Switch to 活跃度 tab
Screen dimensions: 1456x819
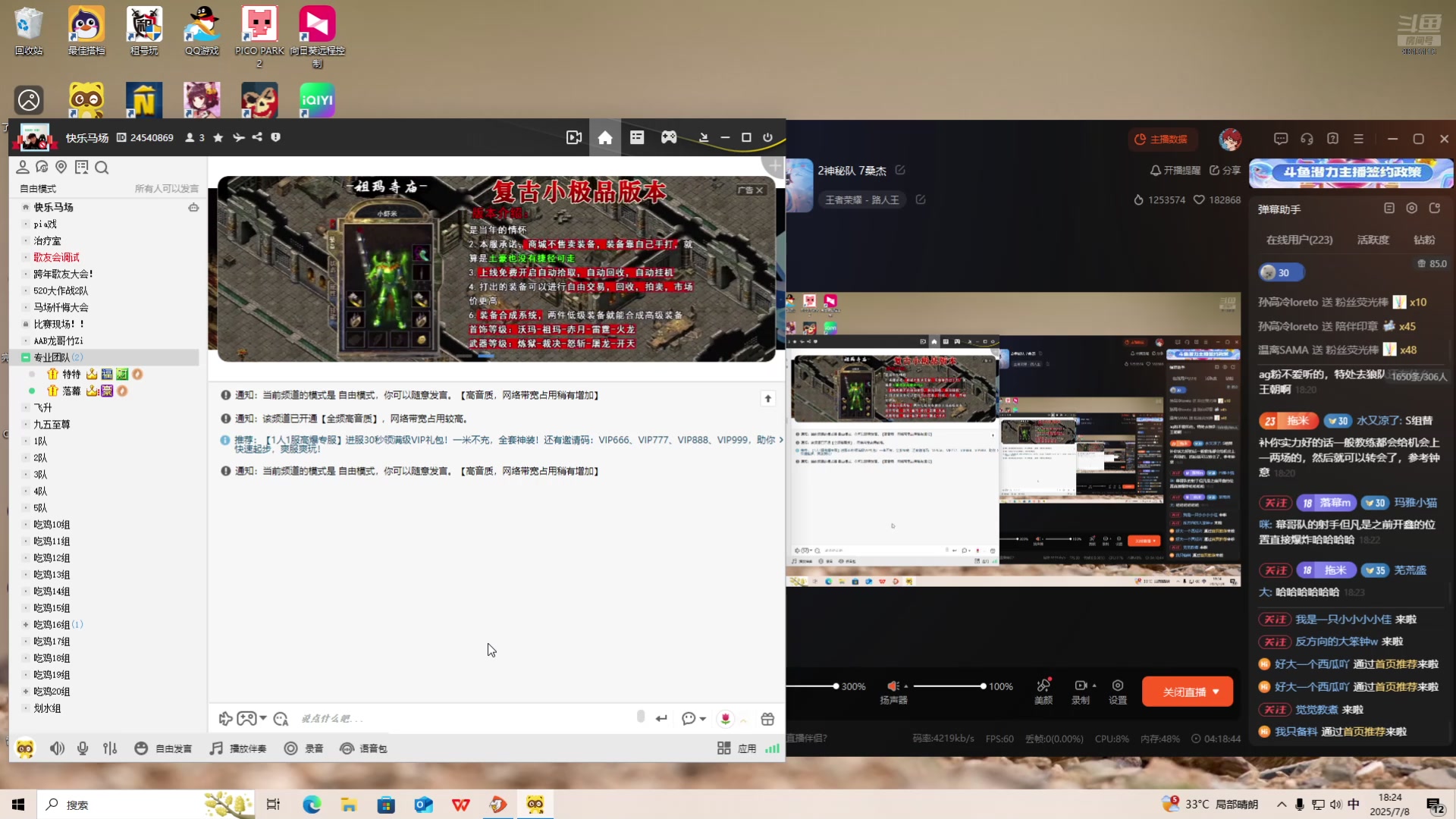point(1373,240)
